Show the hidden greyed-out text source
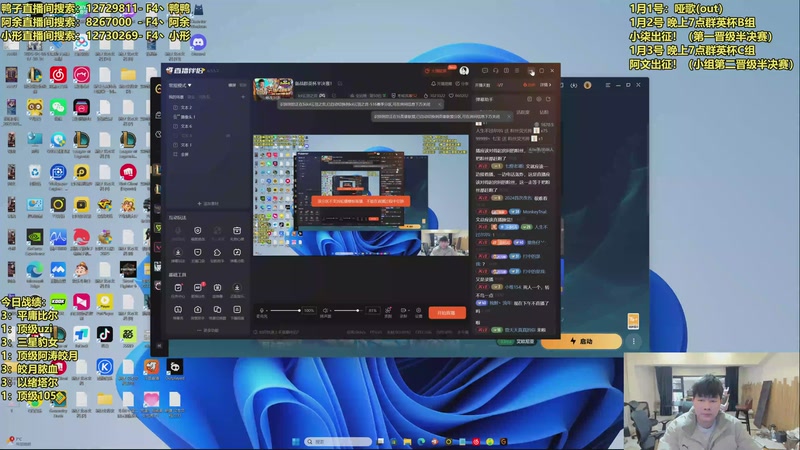The height and width of the screenshot is (450, 800). click(x=228, y=136)
